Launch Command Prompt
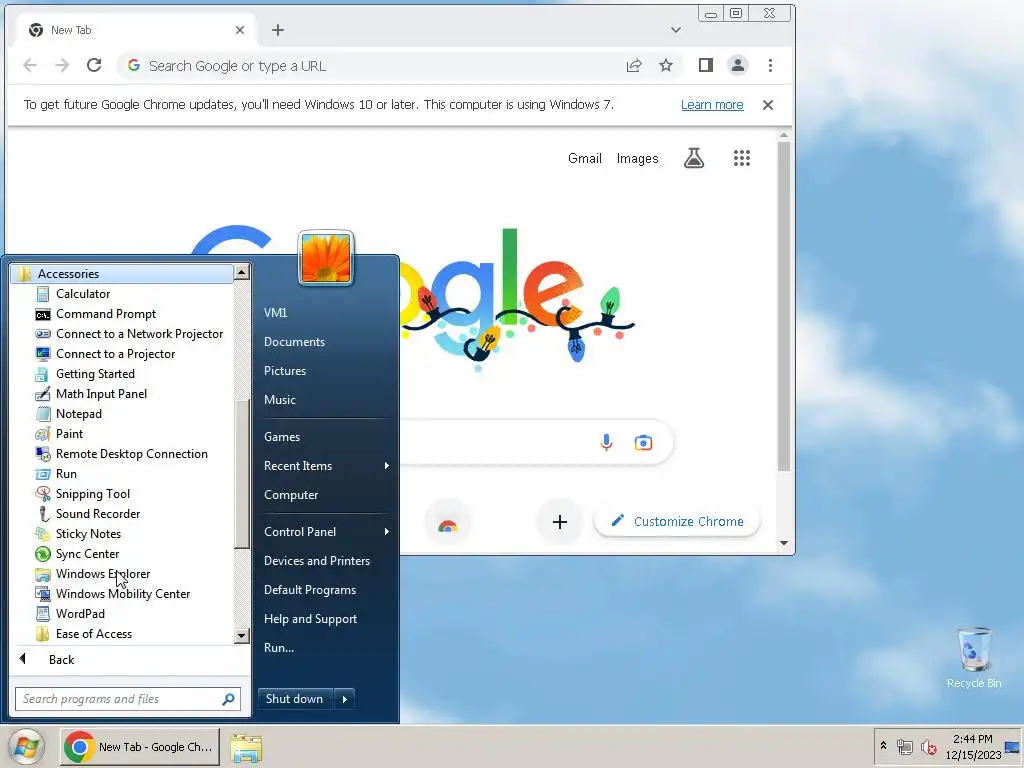 106,314
